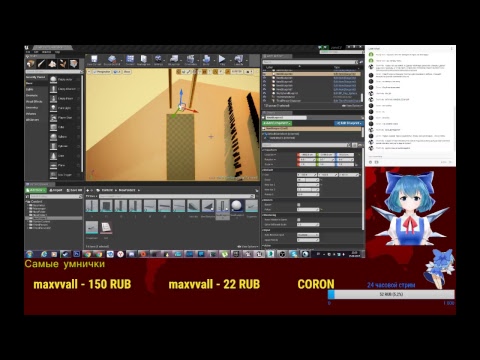The image size is (480, 360).
Task: Open Yandex browser from the taskbar
Action: click(x=120, y=254)
